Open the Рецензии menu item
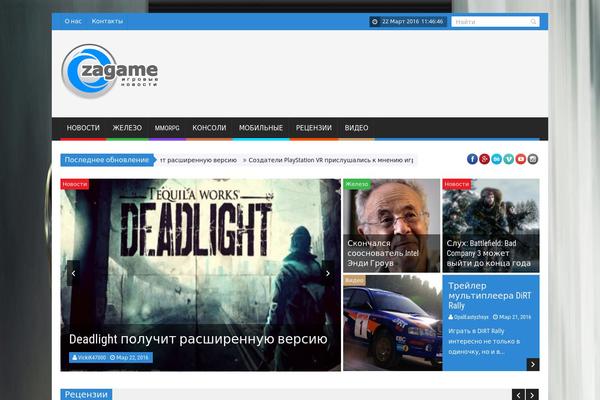Viewport: 600px width, 400px height. click(314, 128)
